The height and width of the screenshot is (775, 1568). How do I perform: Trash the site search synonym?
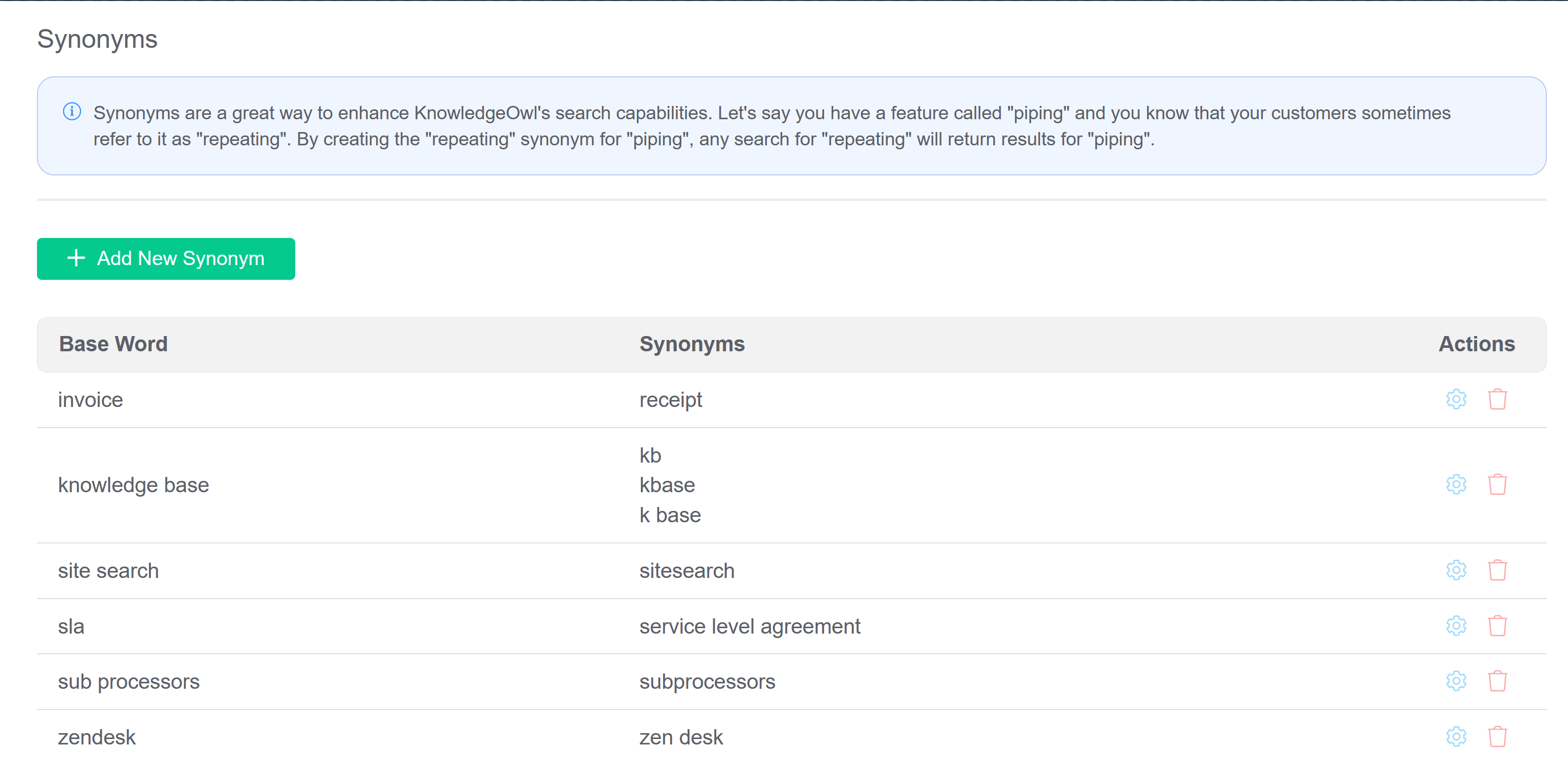1497,571
